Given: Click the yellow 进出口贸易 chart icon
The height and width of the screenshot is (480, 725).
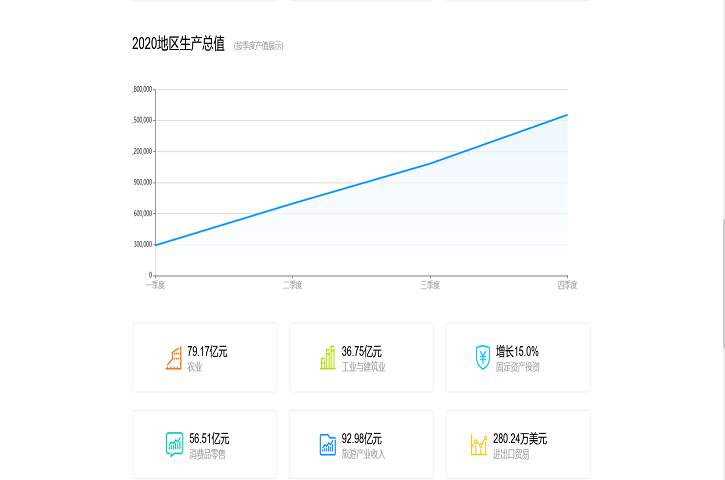Looking at the screenshot, I should pyautogui.click(x=479, y=445).
